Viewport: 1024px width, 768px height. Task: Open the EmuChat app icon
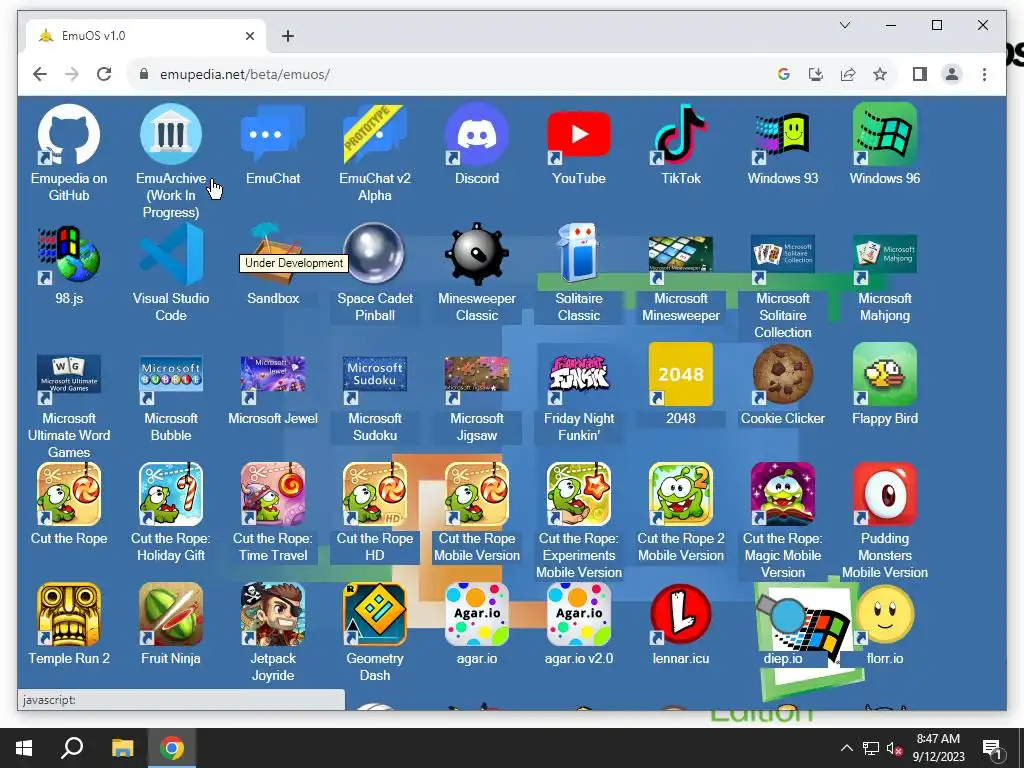click(273, 135)
